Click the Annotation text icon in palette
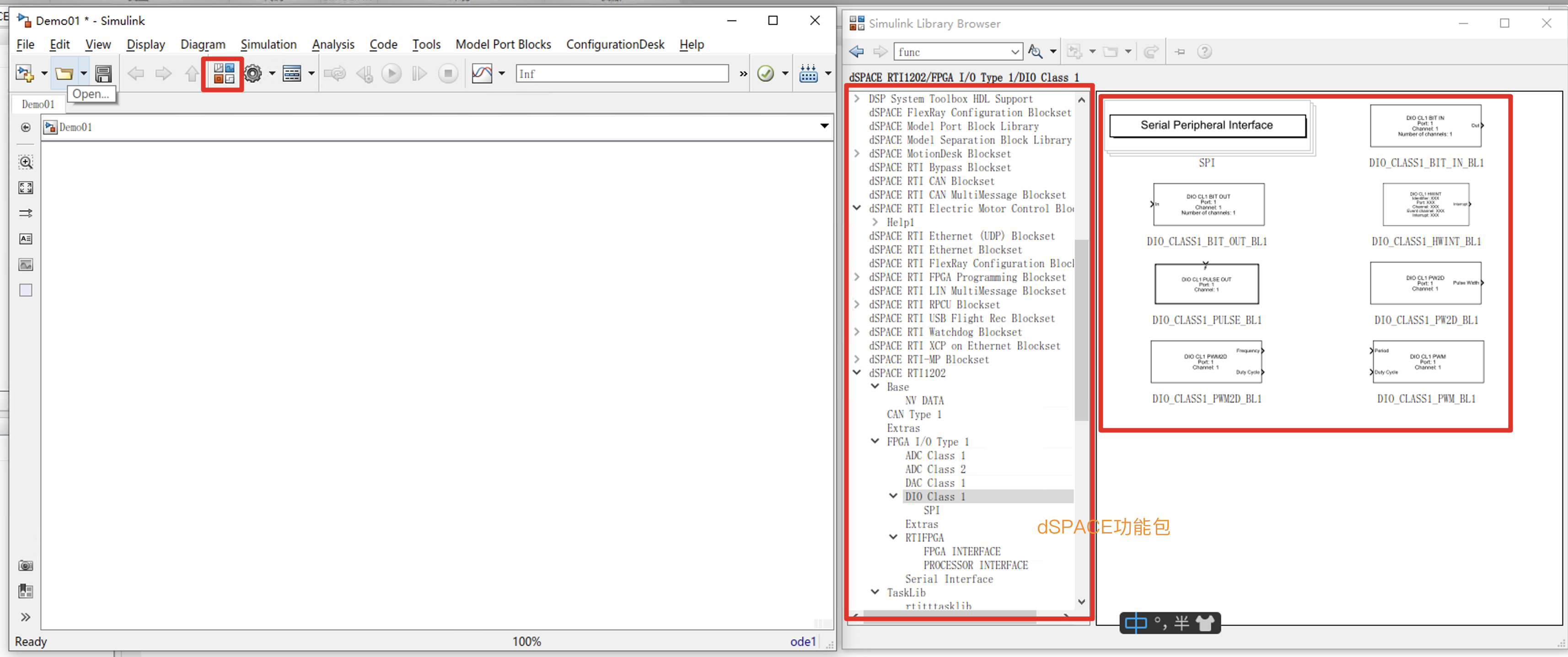Screen dimensions: 1568x657 (26, 239)
